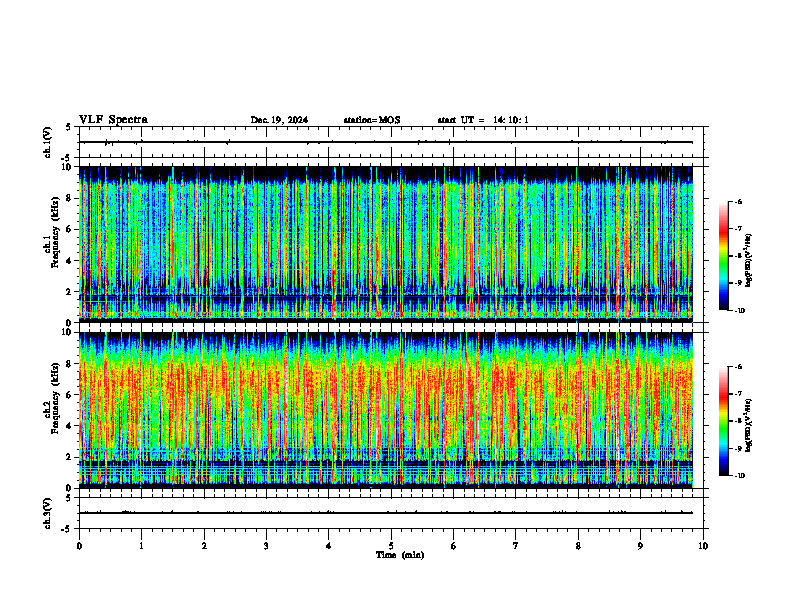Click the ch.3 voltage waveform trace strip
The width and height of the screenshot is (792, 612).
point(386,513)
